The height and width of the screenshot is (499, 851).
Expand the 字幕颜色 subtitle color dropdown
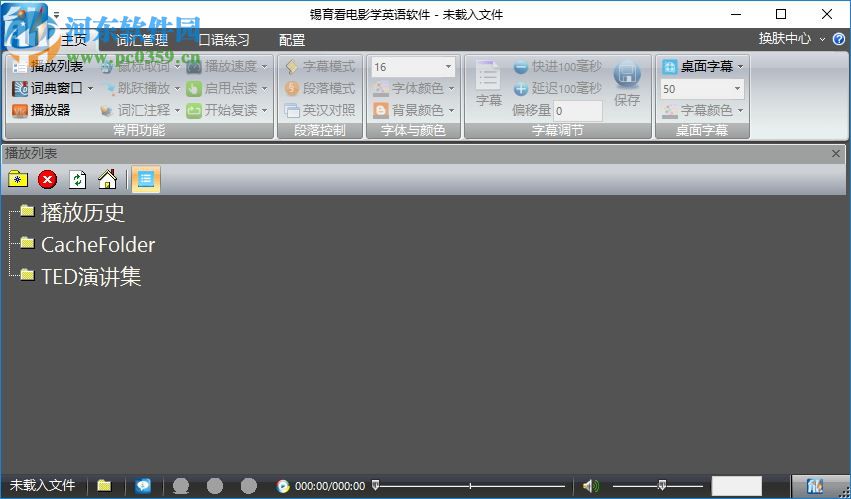point(740,110)
